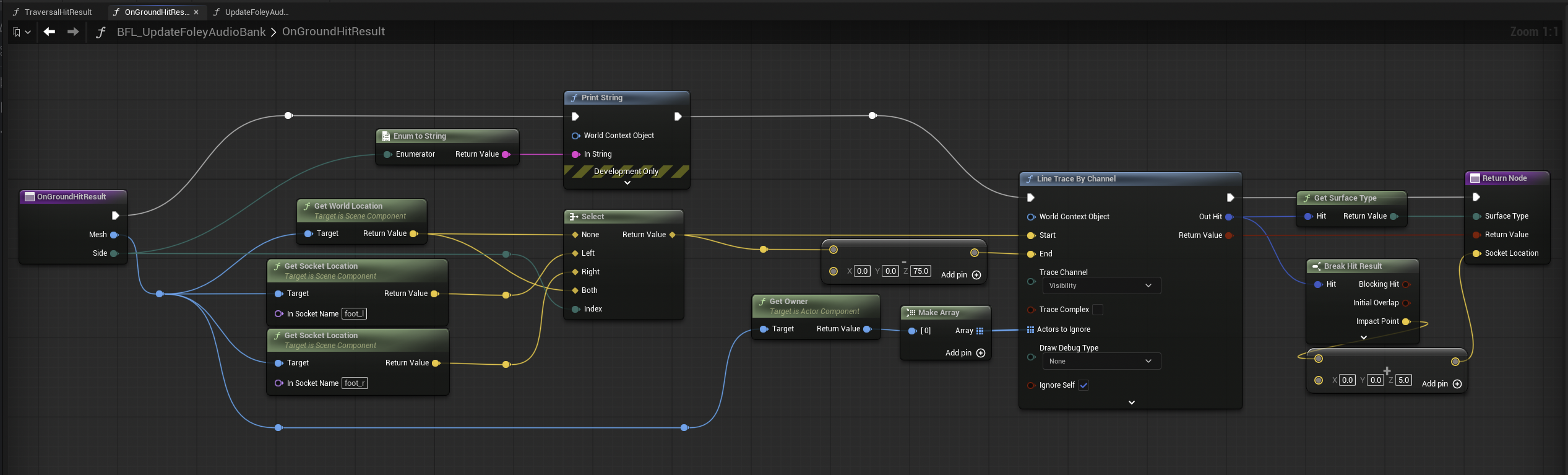Click OnGroundHitResult node exec output pin

coord(115,216)
